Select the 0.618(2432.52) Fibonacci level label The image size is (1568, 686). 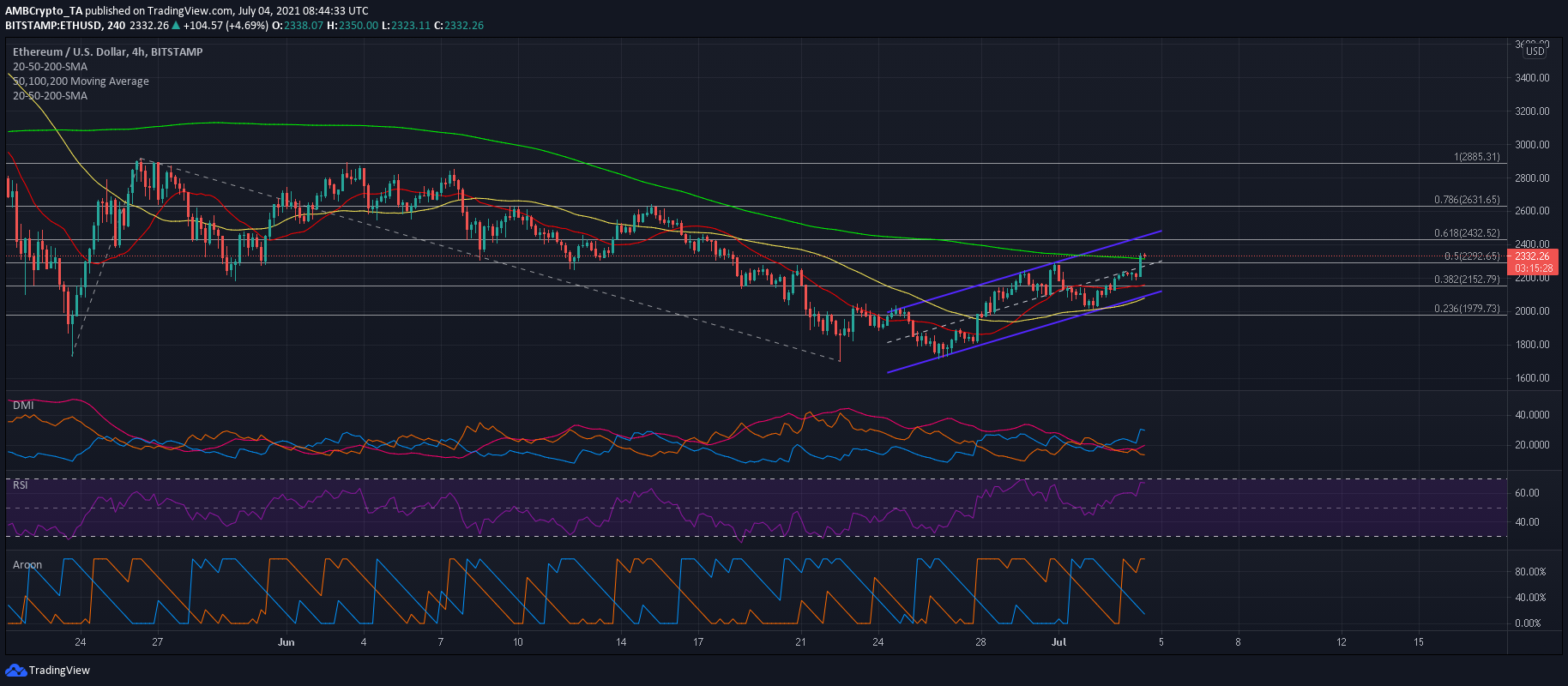pos(1467,233)
